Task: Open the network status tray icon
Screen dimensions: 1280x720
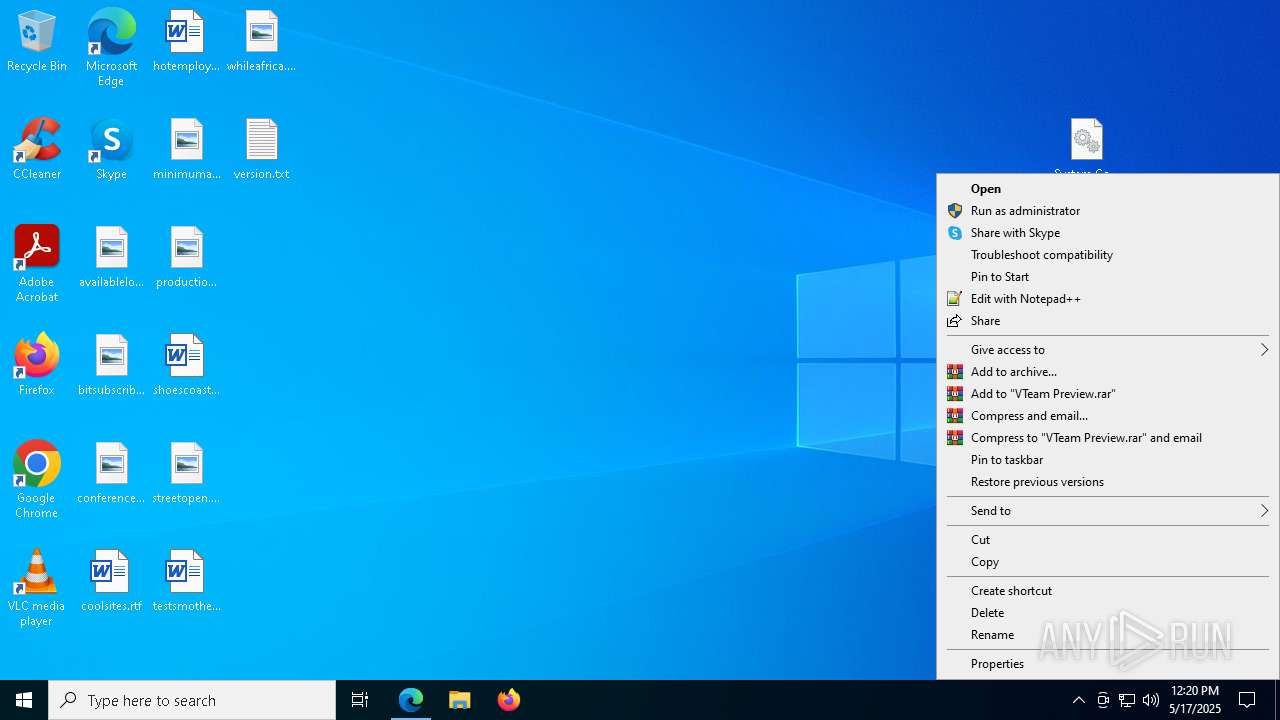Action: [1127, 700]
